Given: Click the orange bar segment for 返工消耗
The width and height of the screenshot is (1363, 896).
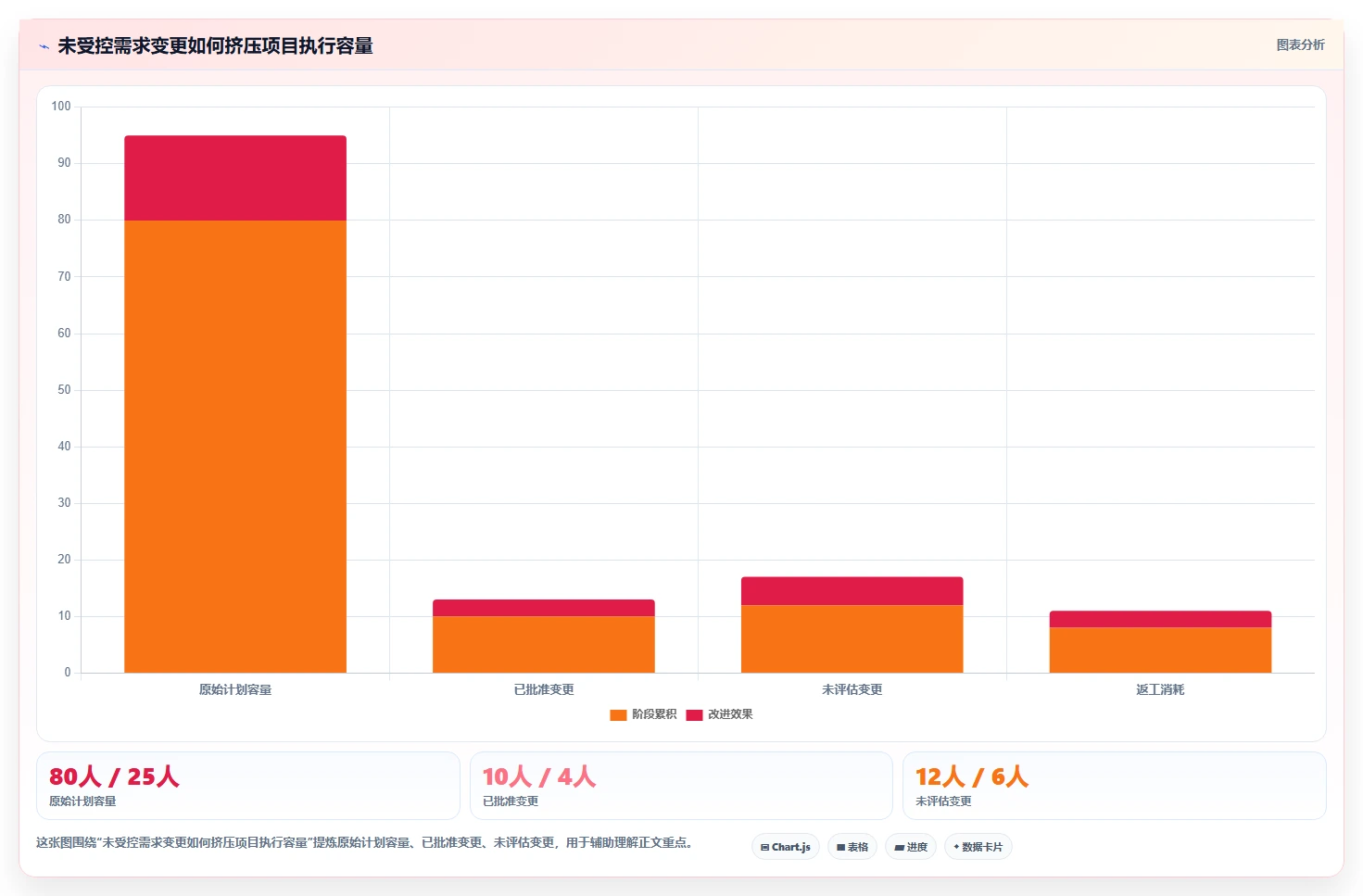Looking at the screenshot, I should pos(1160,650).
